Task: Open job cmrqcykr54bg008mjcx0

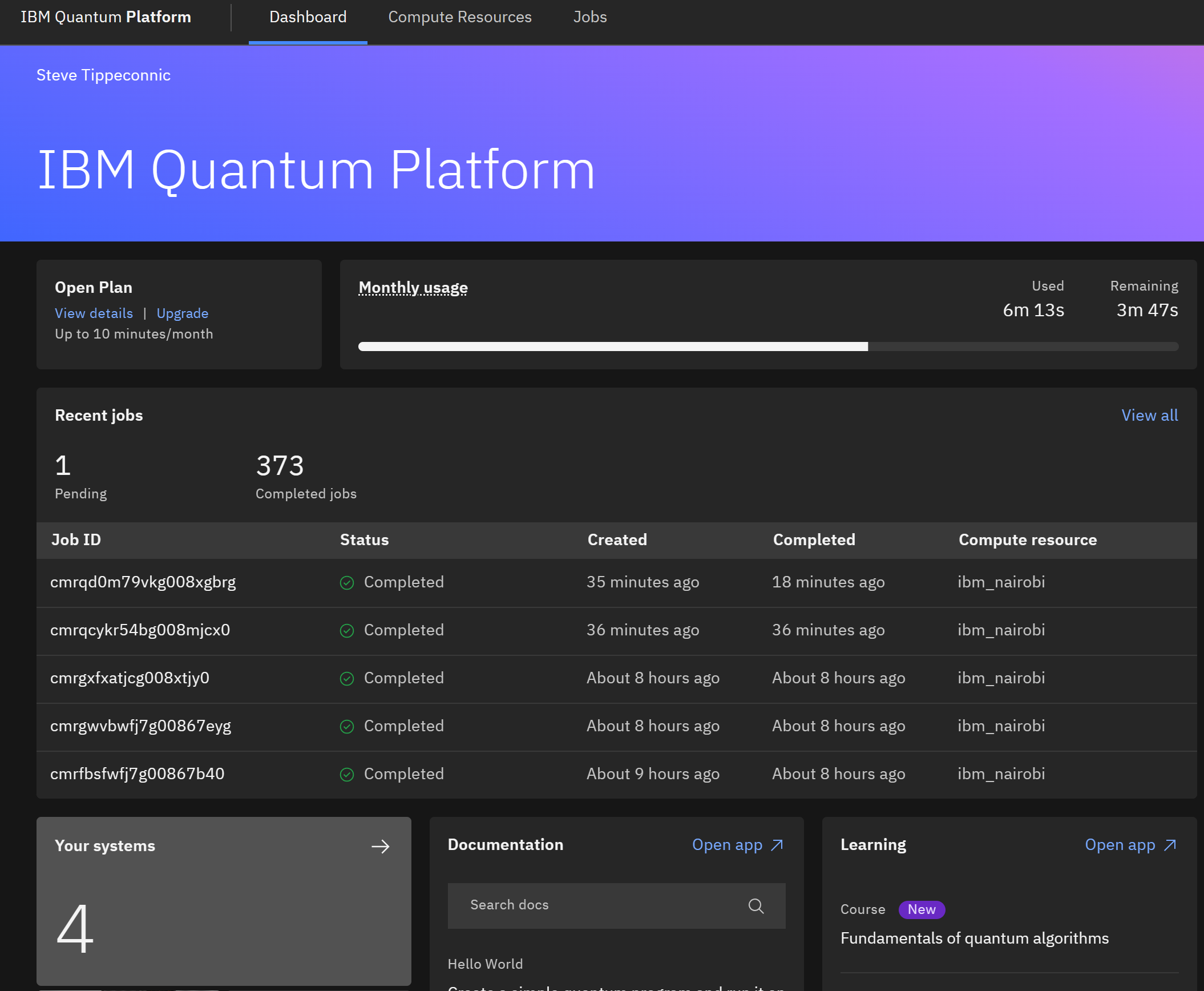Action: (x=140, y=630)
